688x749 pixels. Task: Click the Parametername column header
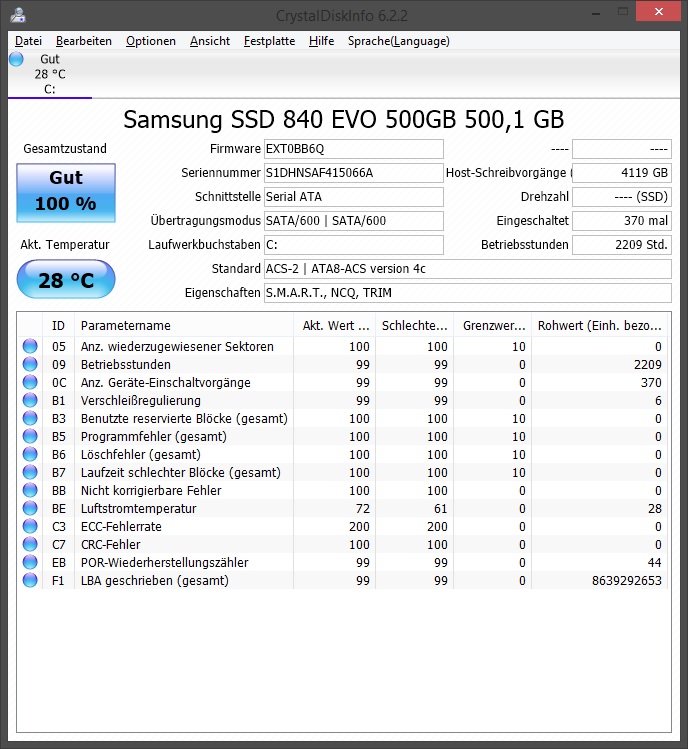[x=184, y=326]
